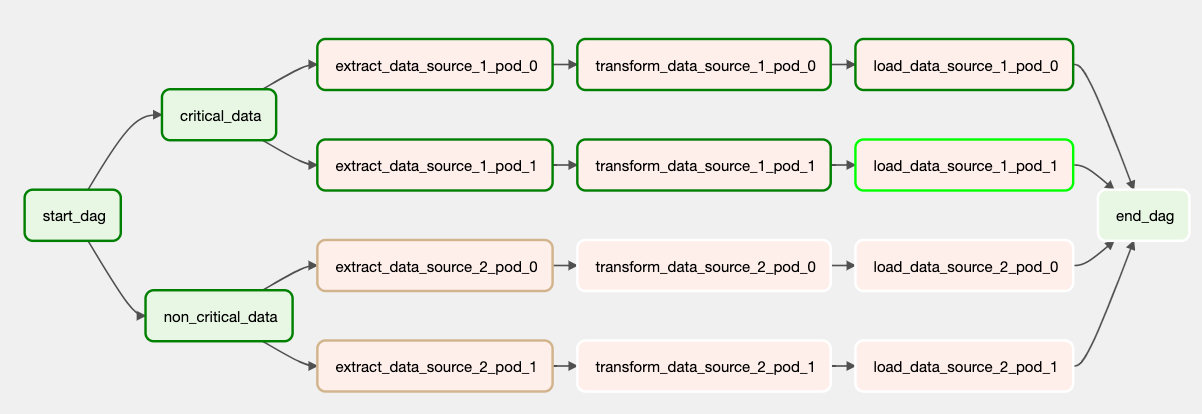This screenshot has width=1202, height=414.
Task: Click arrow between transform_data_source_2_pod_0 and load_data_source_2_pod_0
Action: [843, 266]
